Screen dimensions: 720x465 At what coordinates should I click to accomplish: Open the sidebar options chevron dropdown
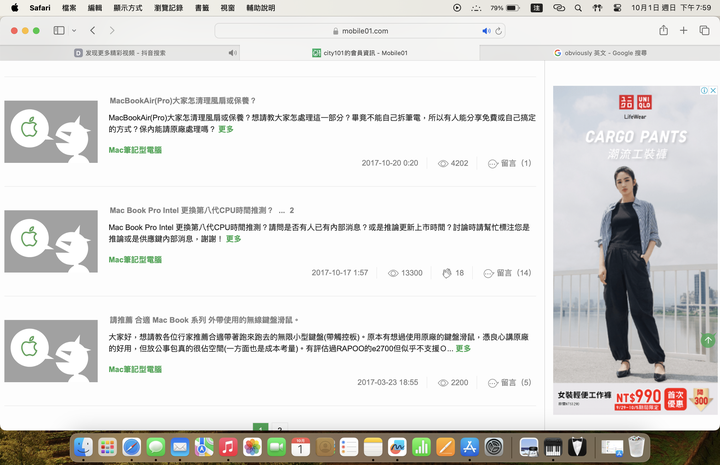(x=74, y=31)
